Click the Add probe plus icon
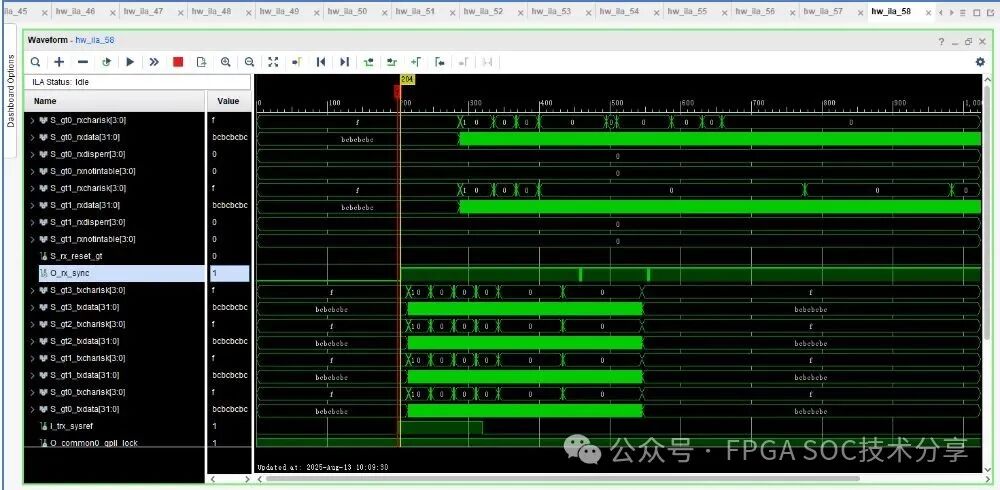Screen dimensions: 1000x490 pyautogui.click(x=59, y=62)
